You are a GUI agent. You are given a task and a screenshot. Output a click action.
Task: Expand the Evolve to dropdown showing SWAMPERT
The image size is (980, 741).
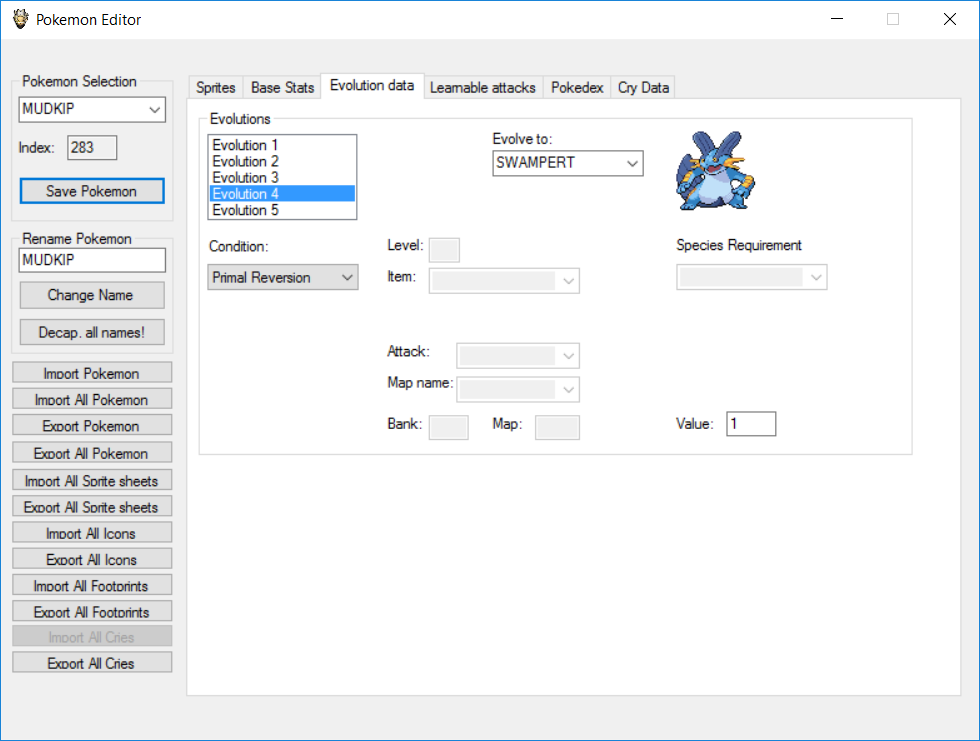(x=568, y=163)
